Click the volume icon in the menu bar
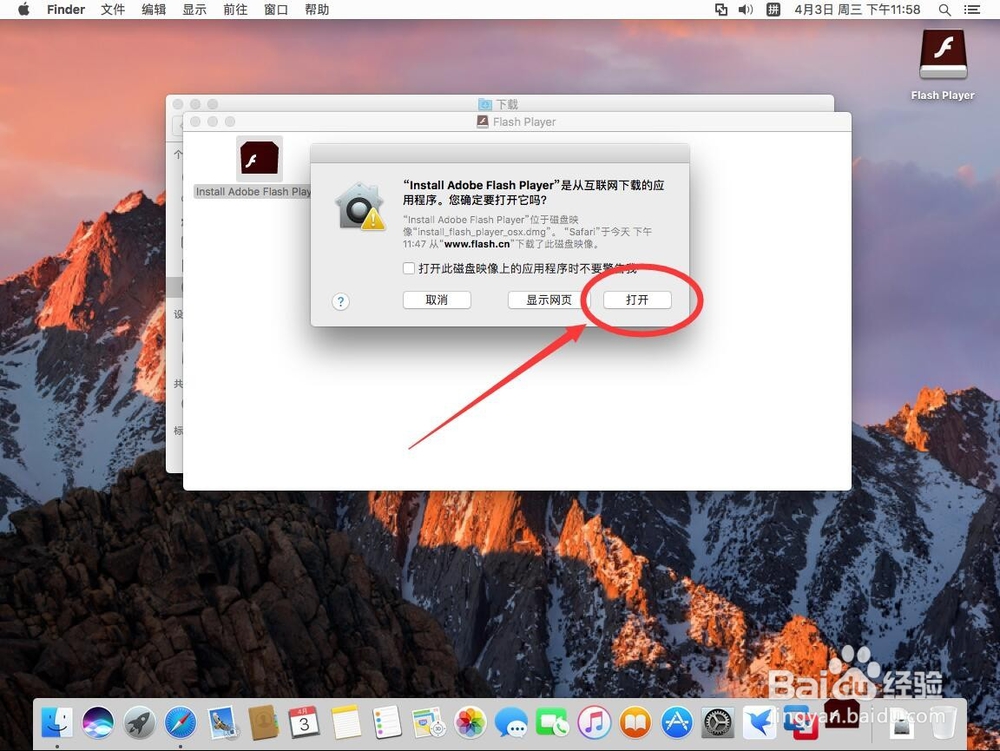The image size is (1000, 751). point(746,10)
